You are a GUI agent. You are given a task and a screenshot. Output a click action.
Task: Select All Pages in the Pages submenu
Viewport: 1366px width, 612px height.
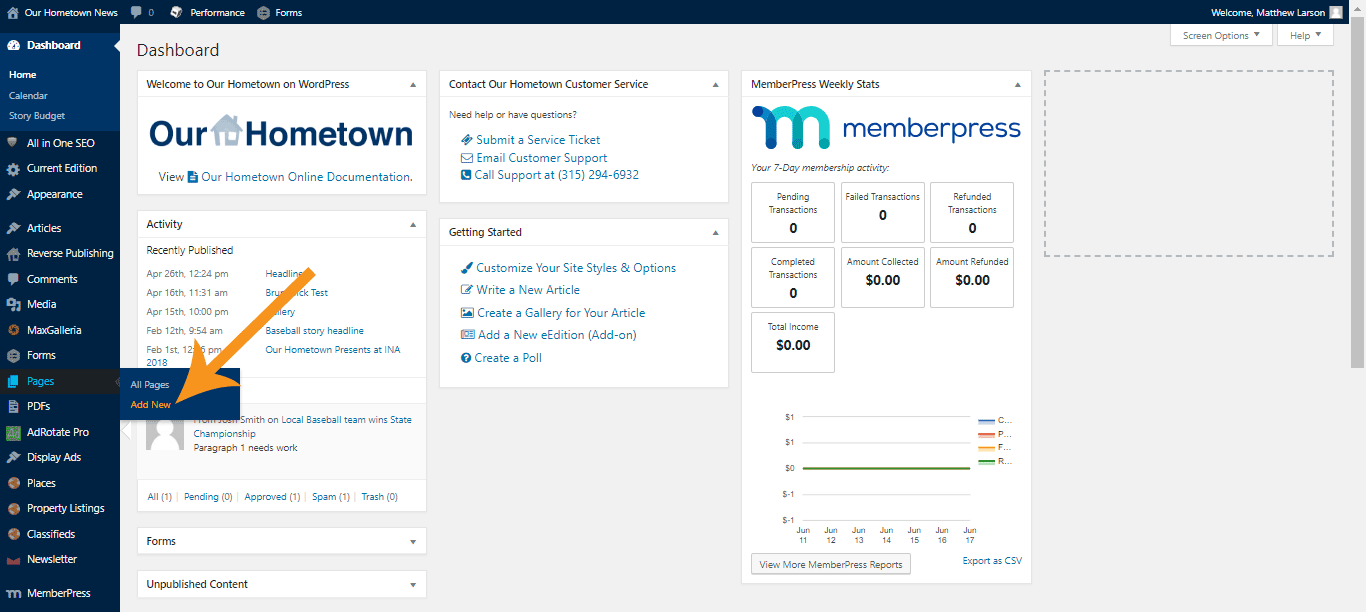pyautogui.click(x=150, y=385)
